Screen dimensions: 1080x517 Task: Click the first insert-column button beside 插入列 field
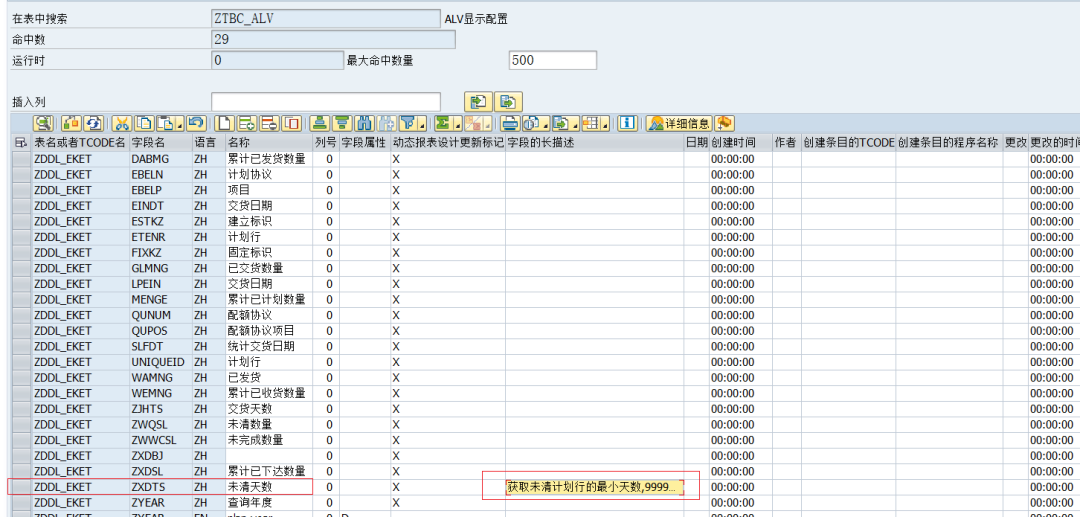pyautogui.click(x=479, y=102)
